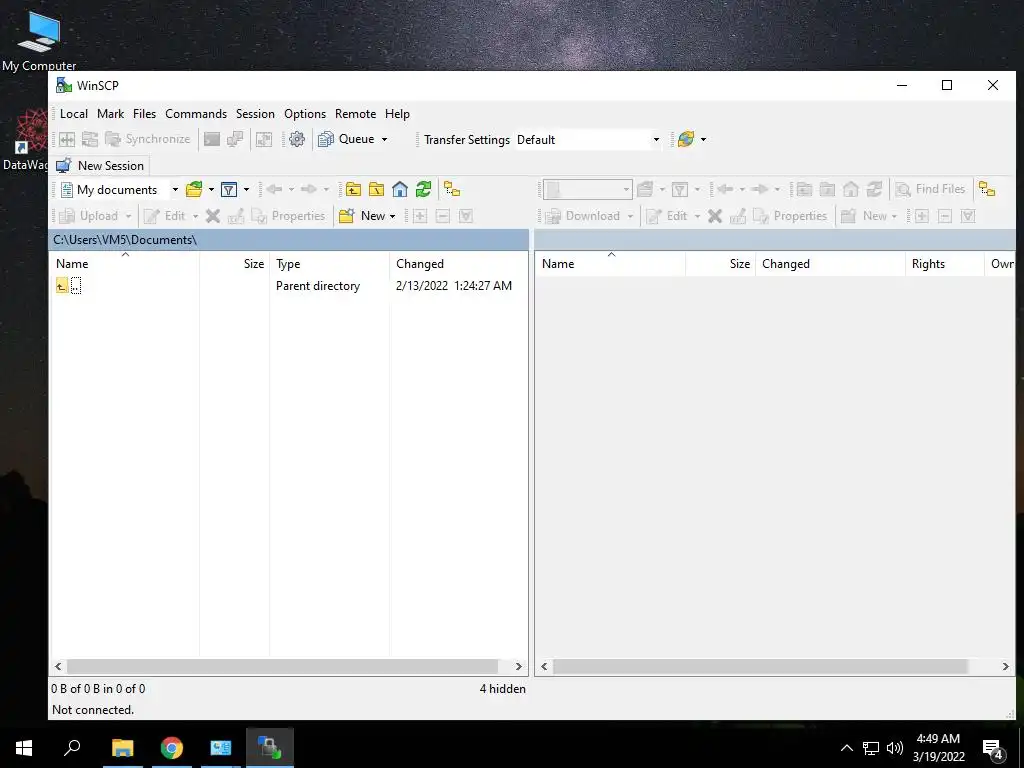Image resolution: width=1024 pixels, height=768 pixels.
Task: Click the New Session tab
Action: coord(101,166)
